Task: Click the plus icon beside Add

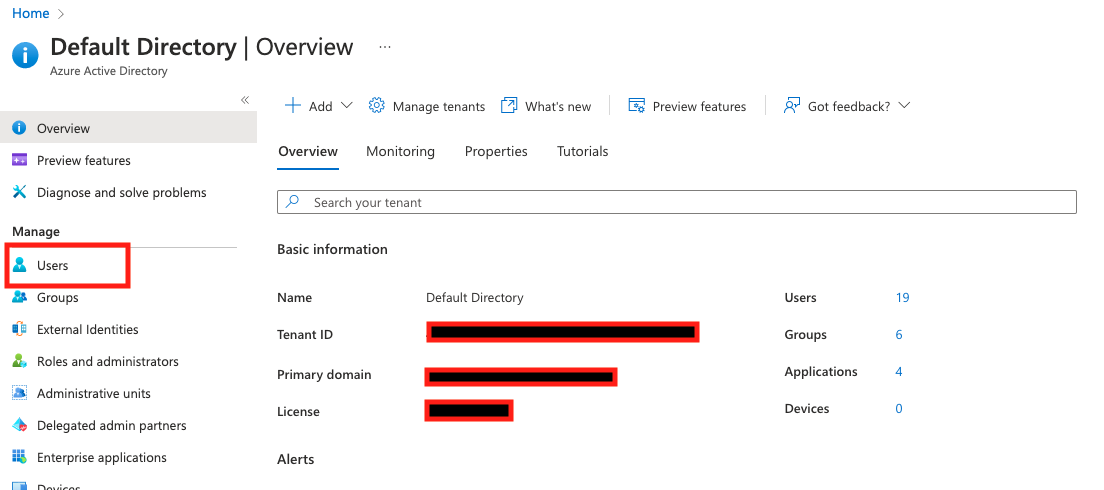Action: click(x=292, y=106)
